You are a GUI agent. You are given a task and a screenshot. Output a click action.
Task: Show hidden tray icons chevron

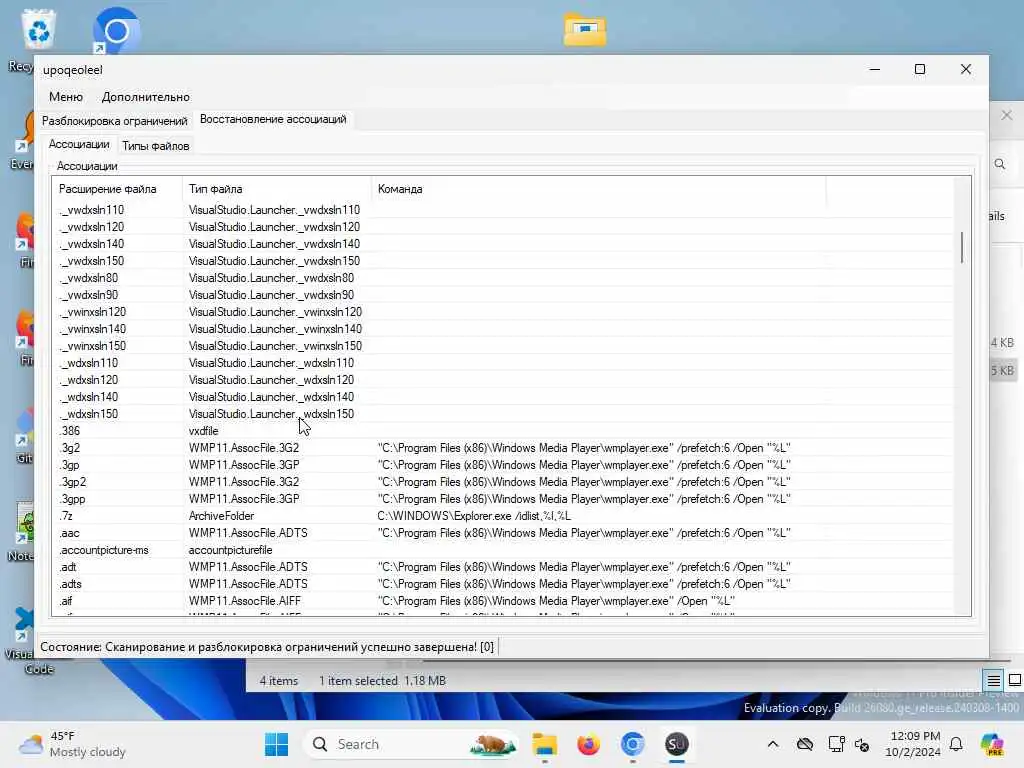(x=773, y=744)
